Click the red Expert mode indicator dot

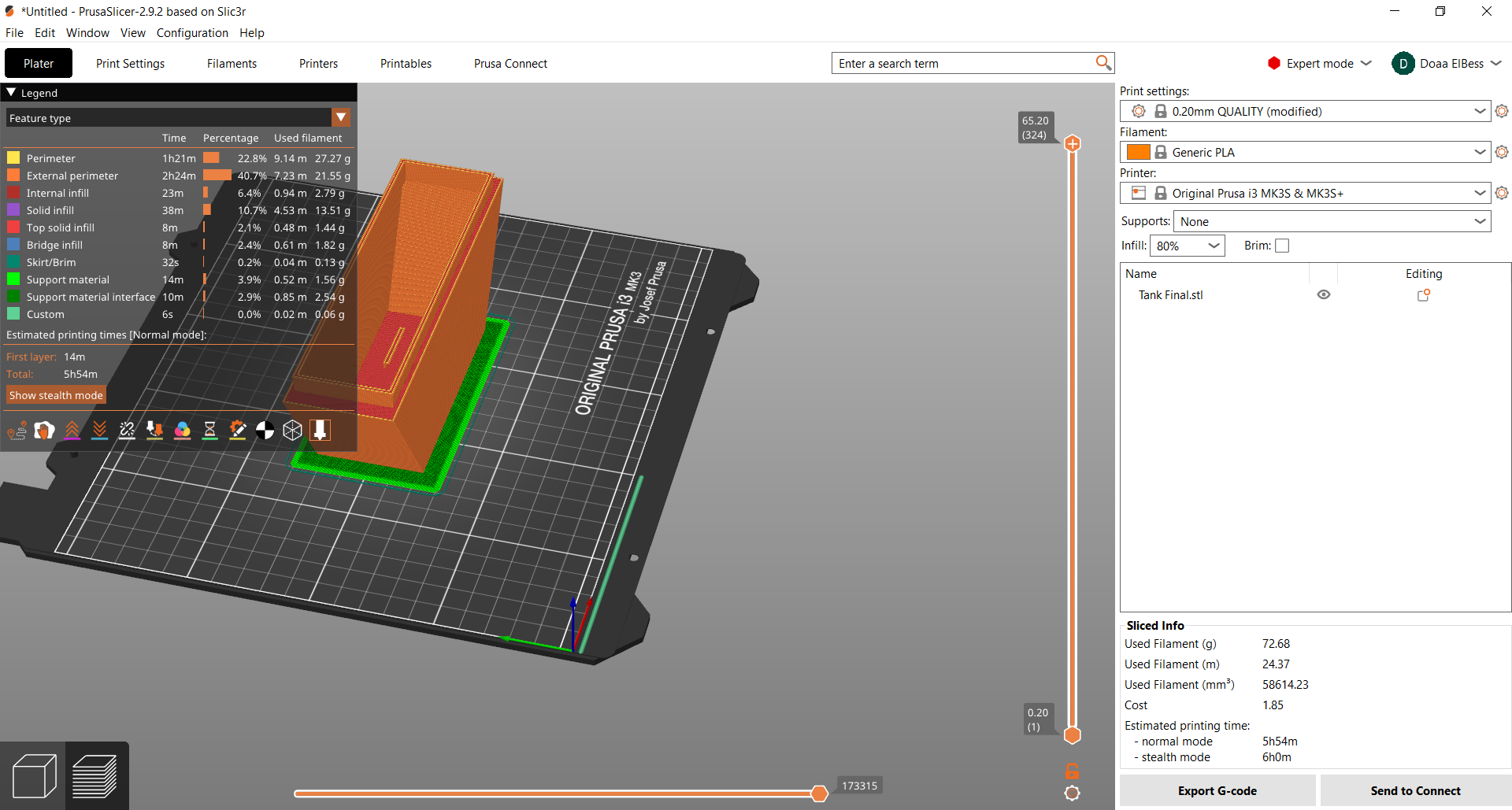(x=1274, y=63)
